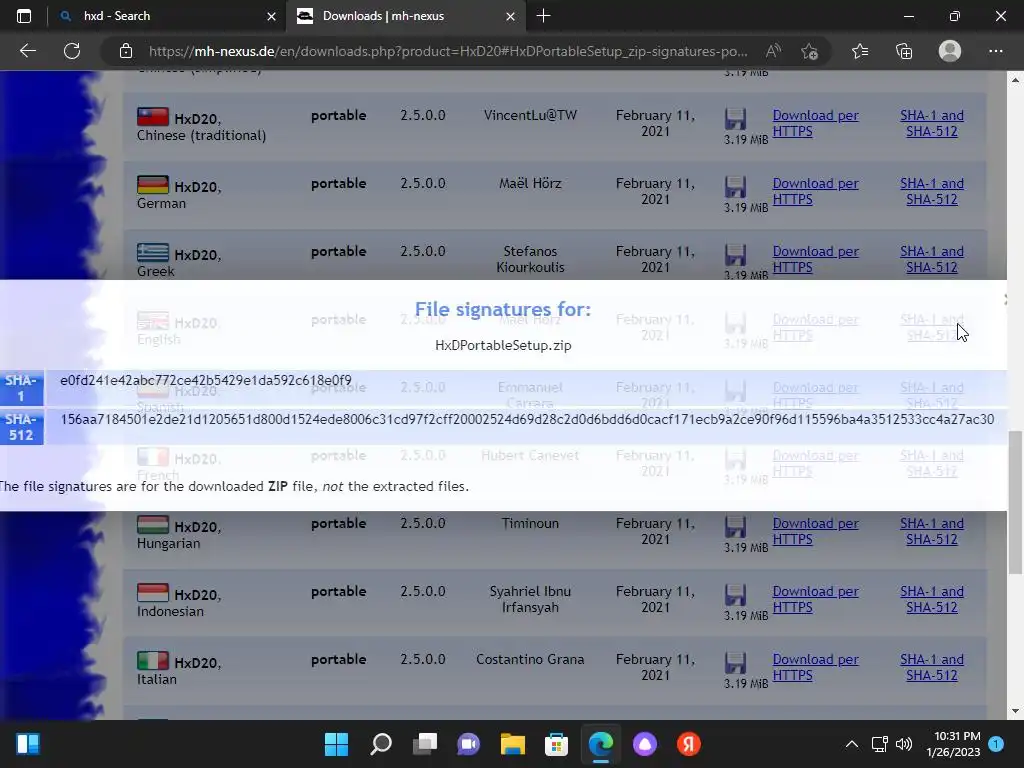Screen dimensions: 1024x768
Task: Open a new browser tab
Action: tap(543, 16)
